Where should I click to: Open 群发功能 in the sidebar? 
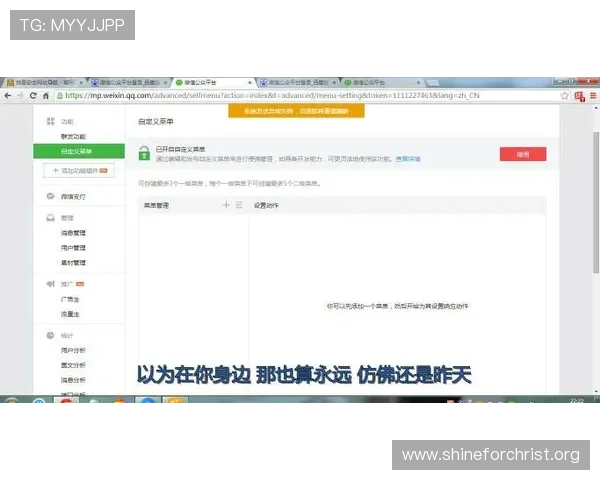(x=73, y=136)
